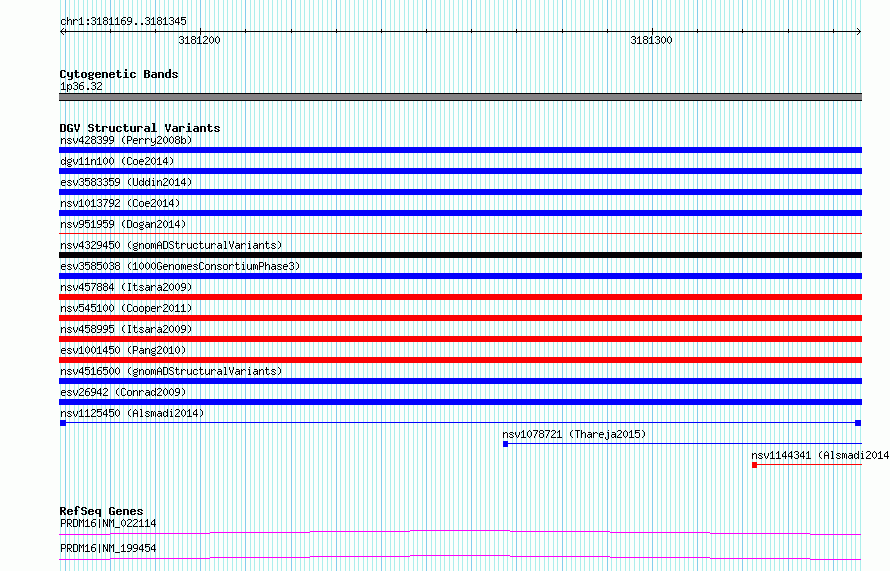Click the red bar under esv1001450
Image resolution: width=890 pixels, height=571 pixels.
click(460, 360)
